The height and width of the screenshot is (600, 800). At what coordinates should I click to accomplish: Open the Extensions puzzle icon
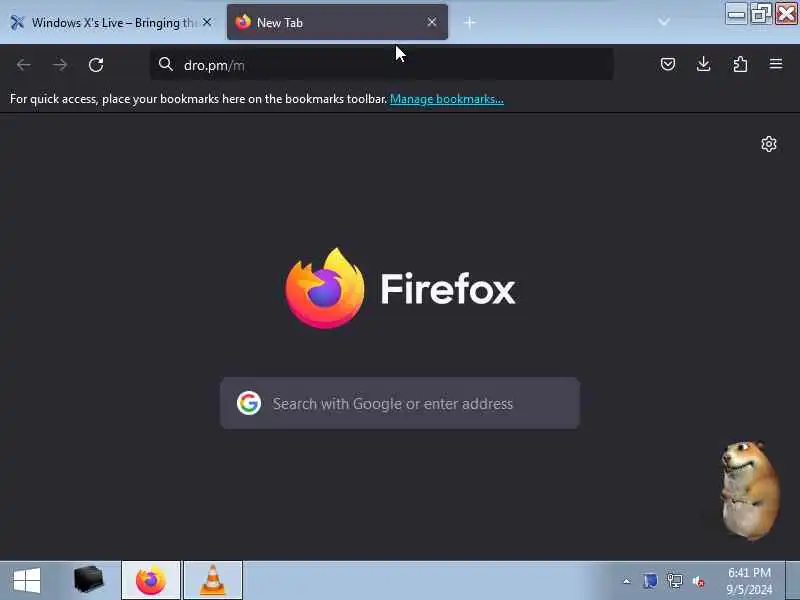point(740,64)
